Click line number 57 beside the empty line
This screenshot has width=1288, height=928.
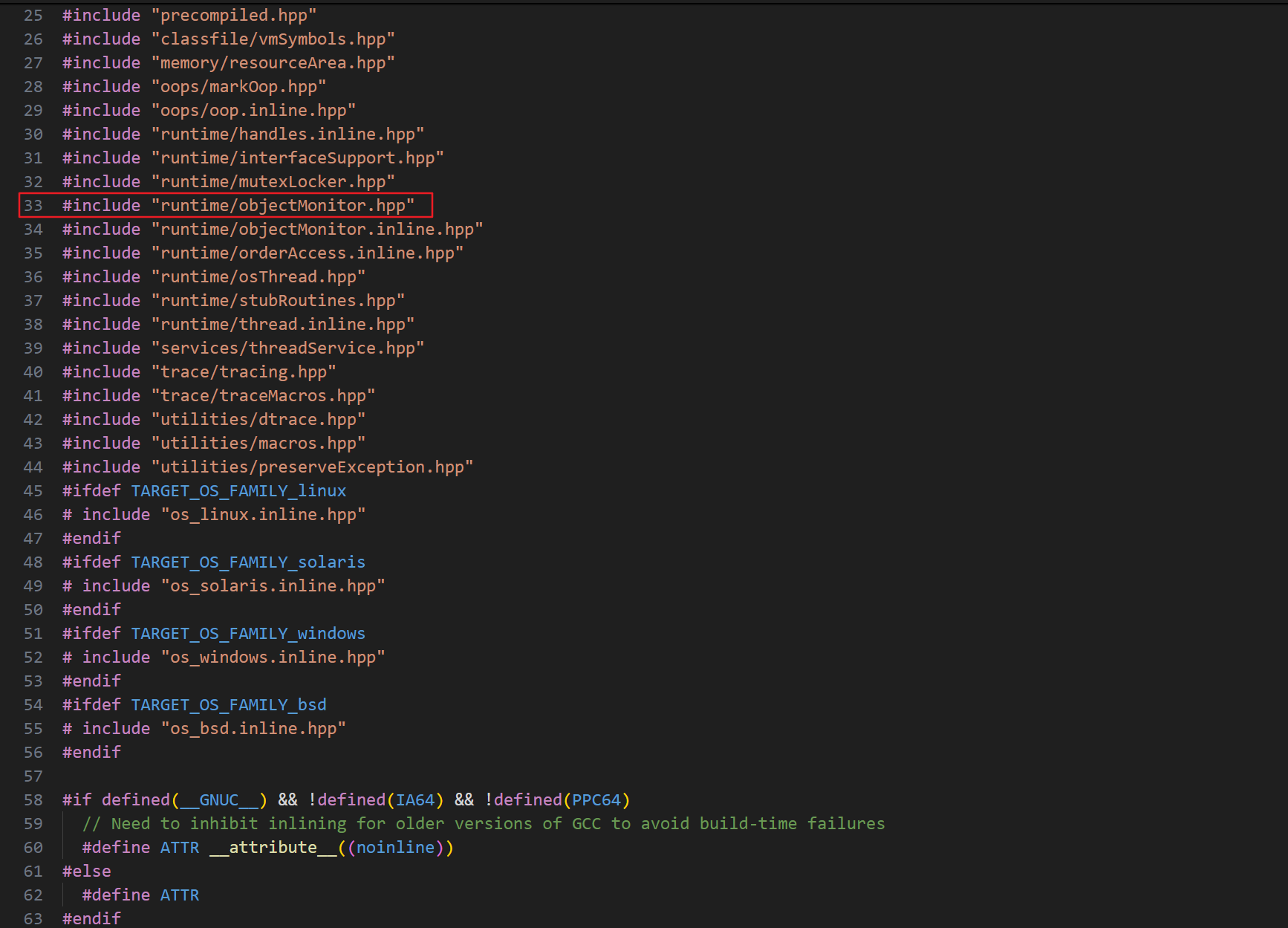point(33,776)
